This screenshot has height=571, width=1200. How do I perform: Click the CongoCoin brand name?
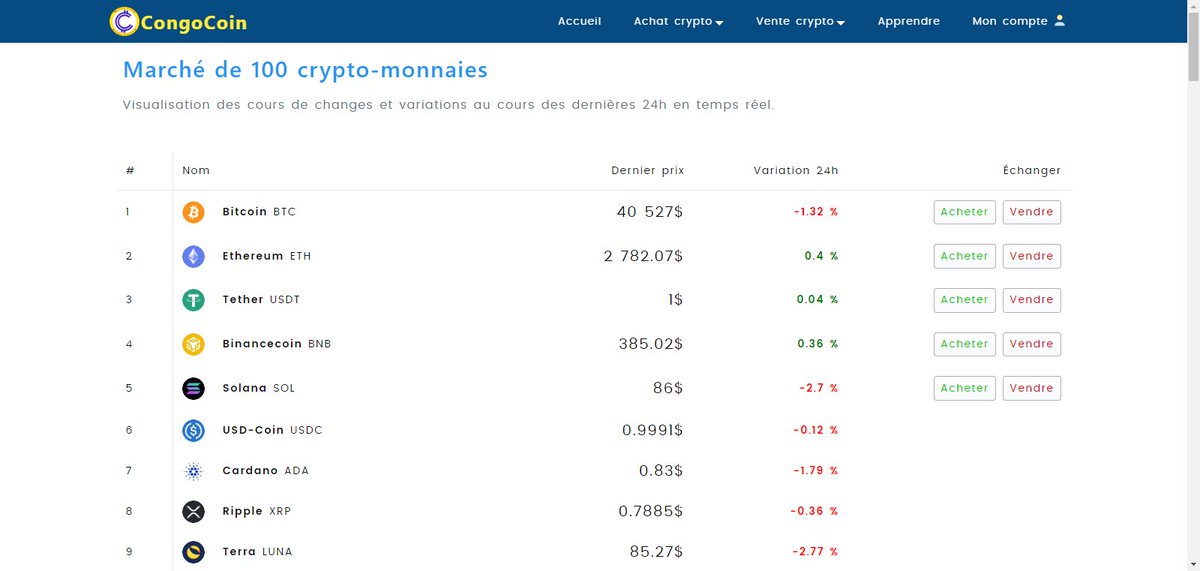point(194,22)
